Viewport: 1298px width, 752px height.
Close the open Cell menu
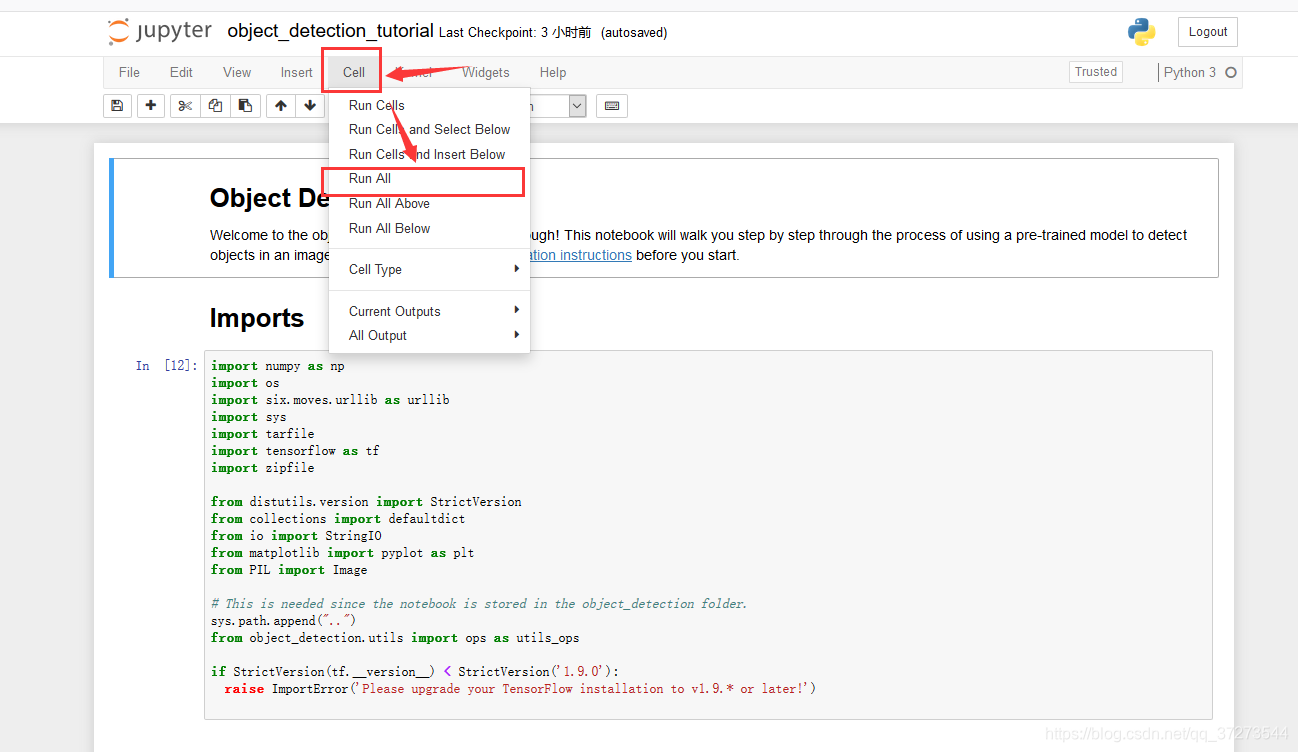(x=354, y=72)
